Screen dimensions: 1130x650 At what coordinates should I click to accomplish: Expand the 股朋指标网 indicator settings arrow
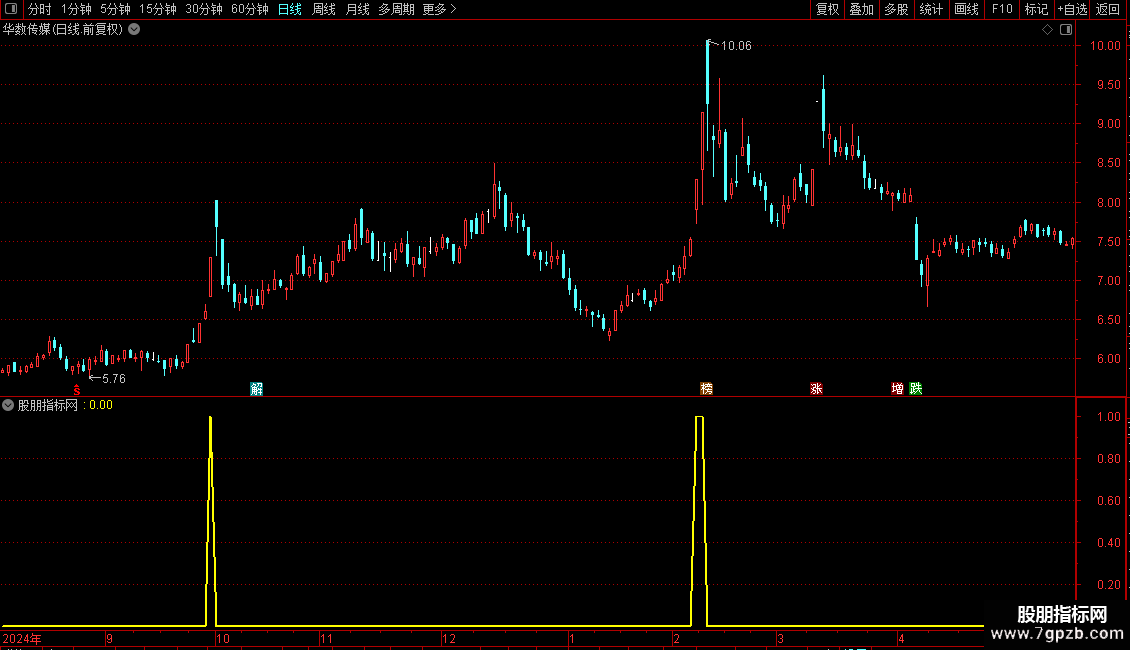8,405
